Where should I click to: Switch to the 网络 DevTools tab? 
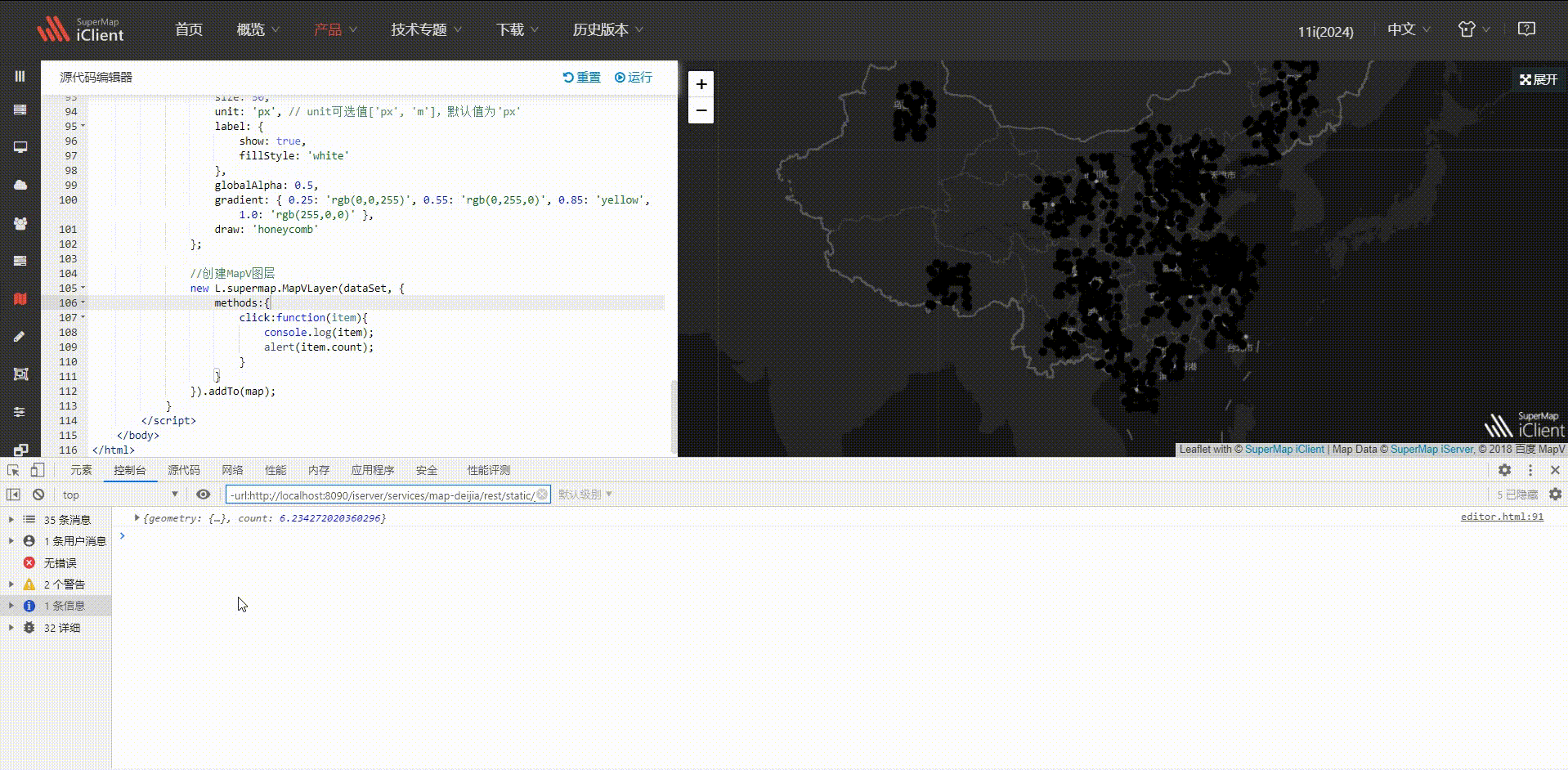pos(231,470)
